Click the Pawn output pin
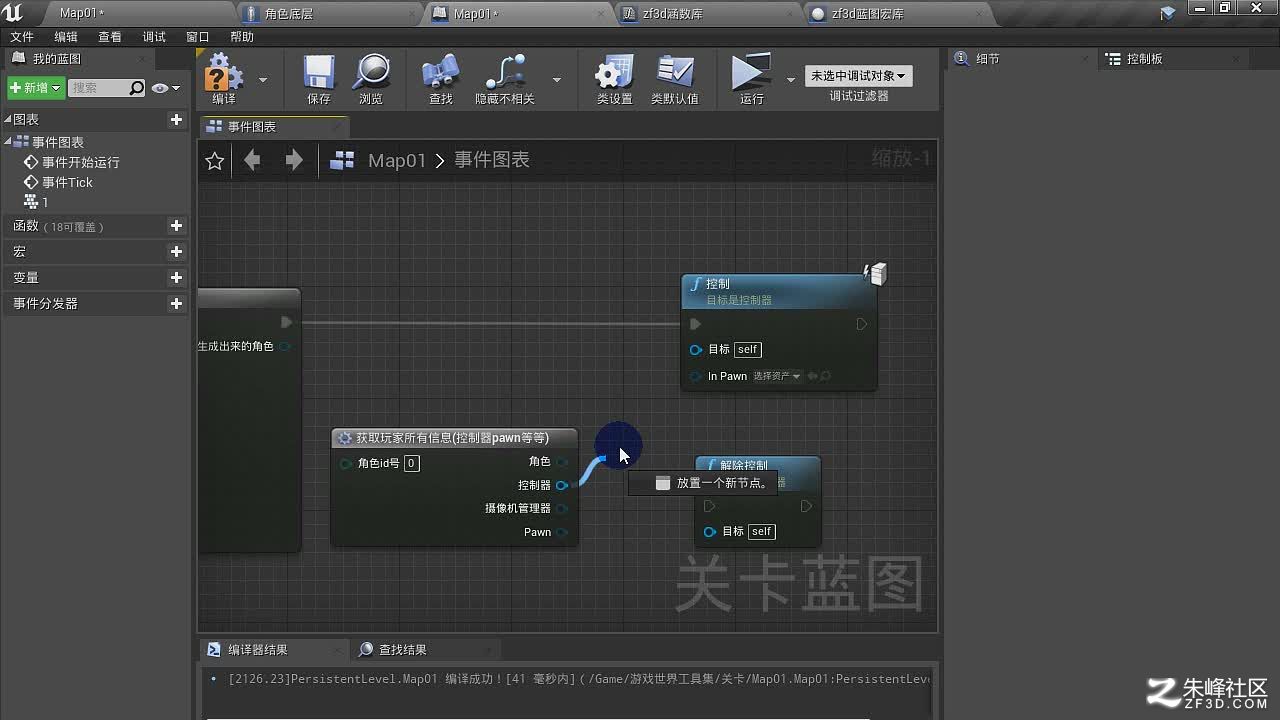Screen dimensions: 1280x720 tap(562, 532)
